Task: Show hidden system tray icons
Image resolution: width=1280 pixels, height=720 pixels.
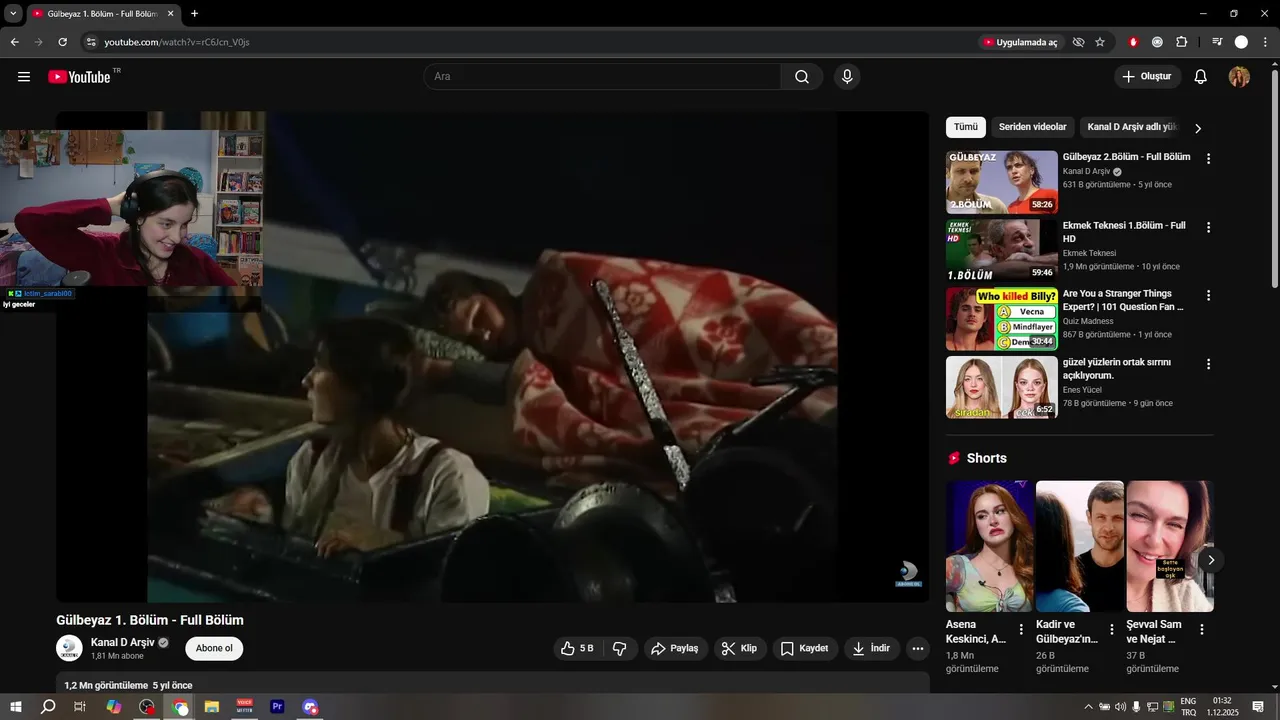Action: pyautogui.click(x=1088, y=707)
